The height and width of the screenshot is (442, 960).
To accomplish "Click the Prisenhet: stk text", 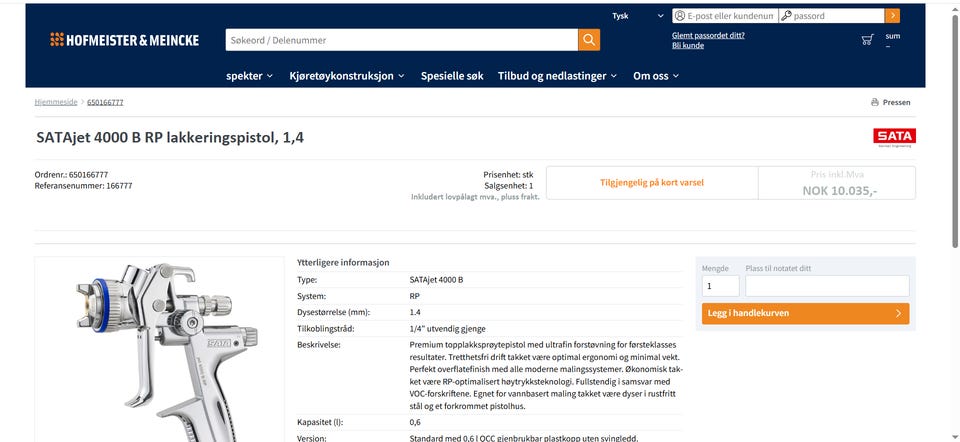I will tap(508, 174).
